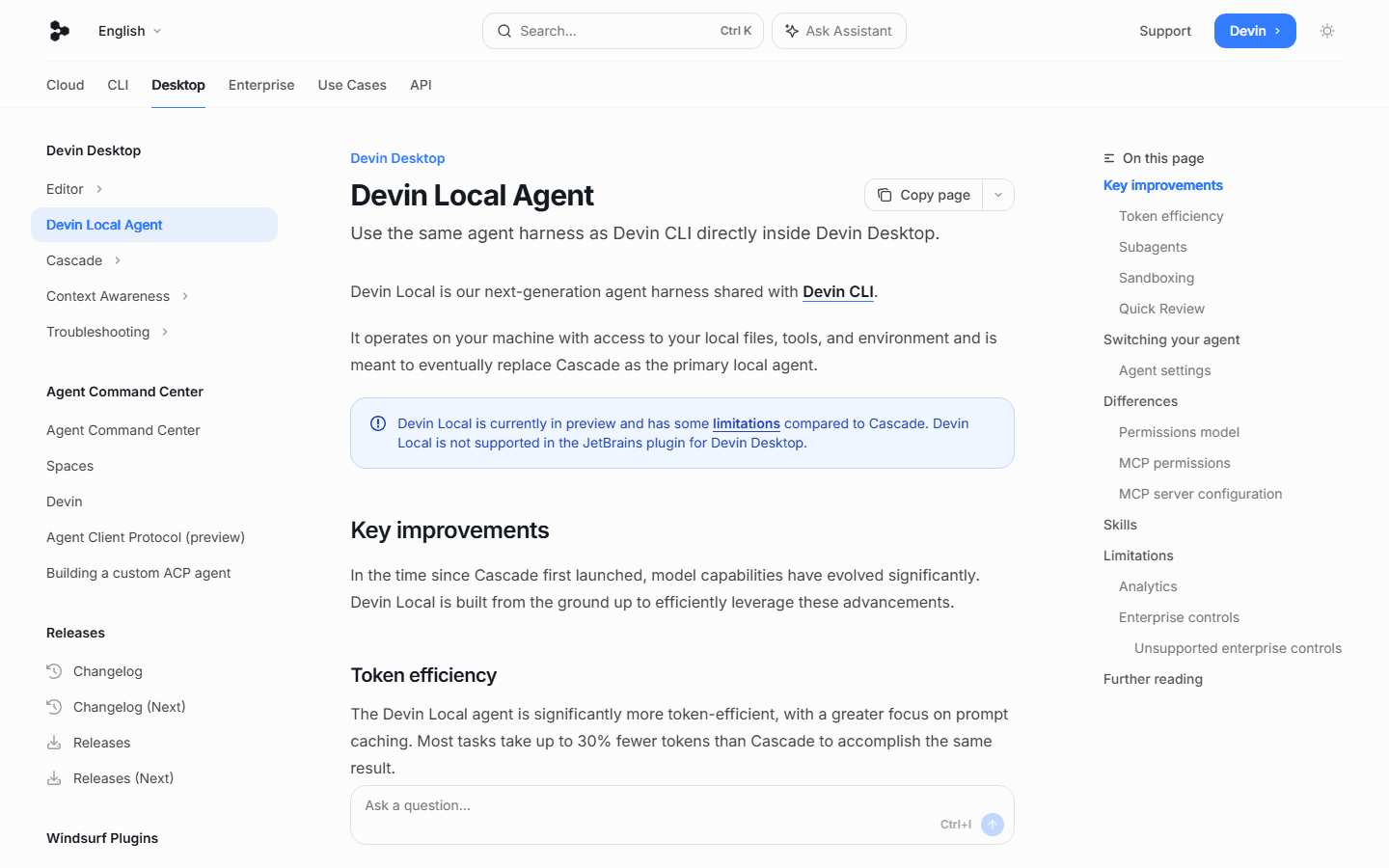
Task: Go to the Use Cases tab
Action: point(352,85)
